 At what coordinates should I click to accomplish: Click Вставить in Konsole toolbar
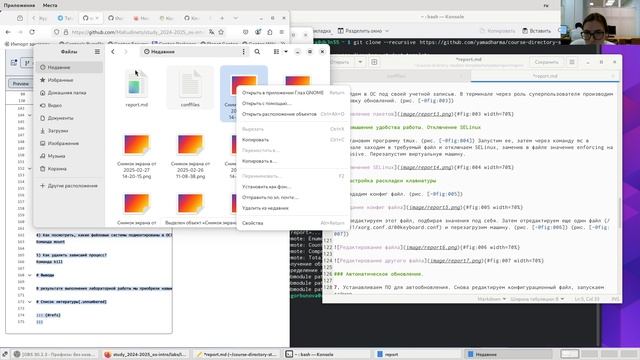click(536, 31)
